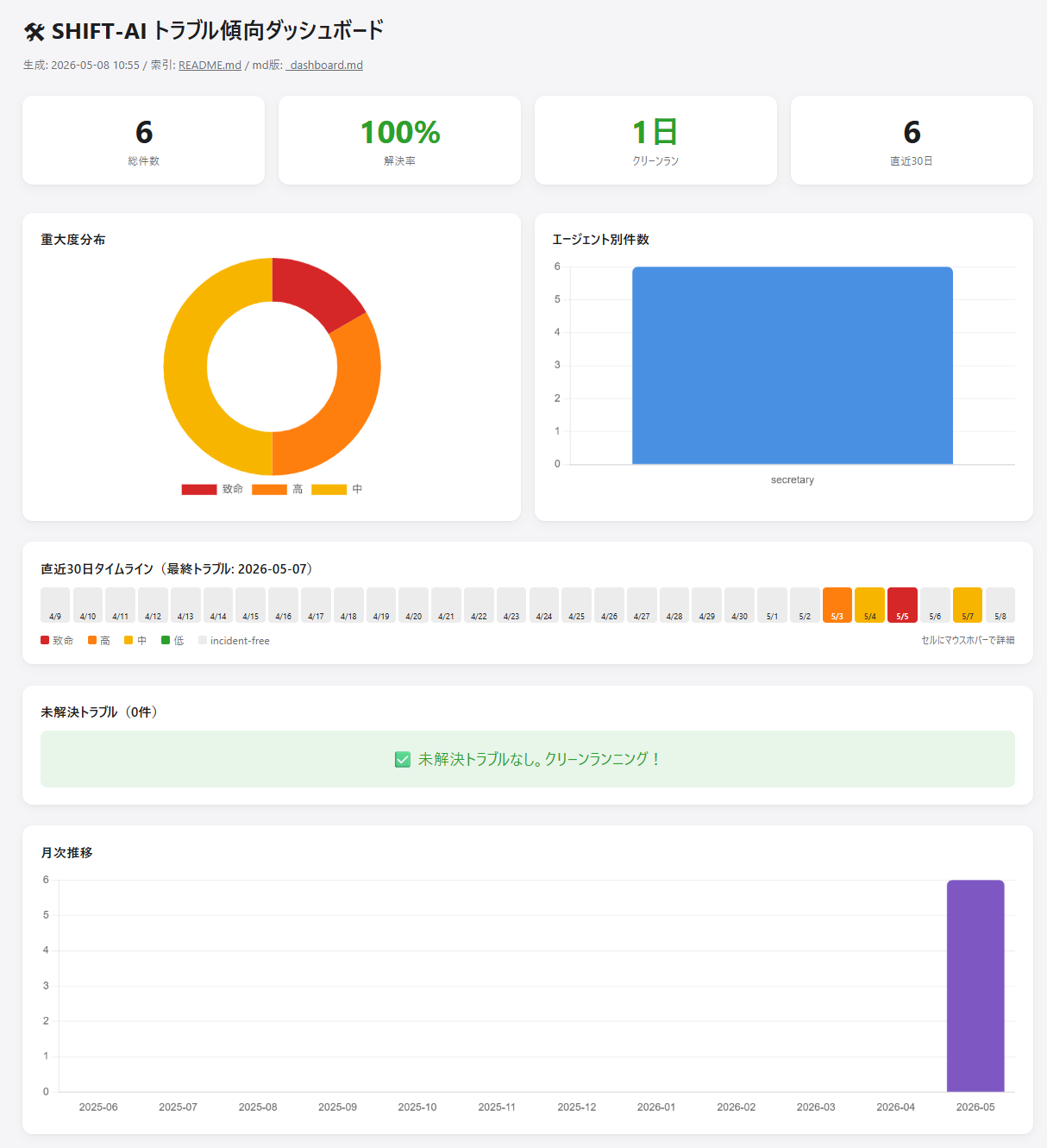Click the 低 timeline legend entry
Screen dimensions: 1047x1148
tap(172, 641)
